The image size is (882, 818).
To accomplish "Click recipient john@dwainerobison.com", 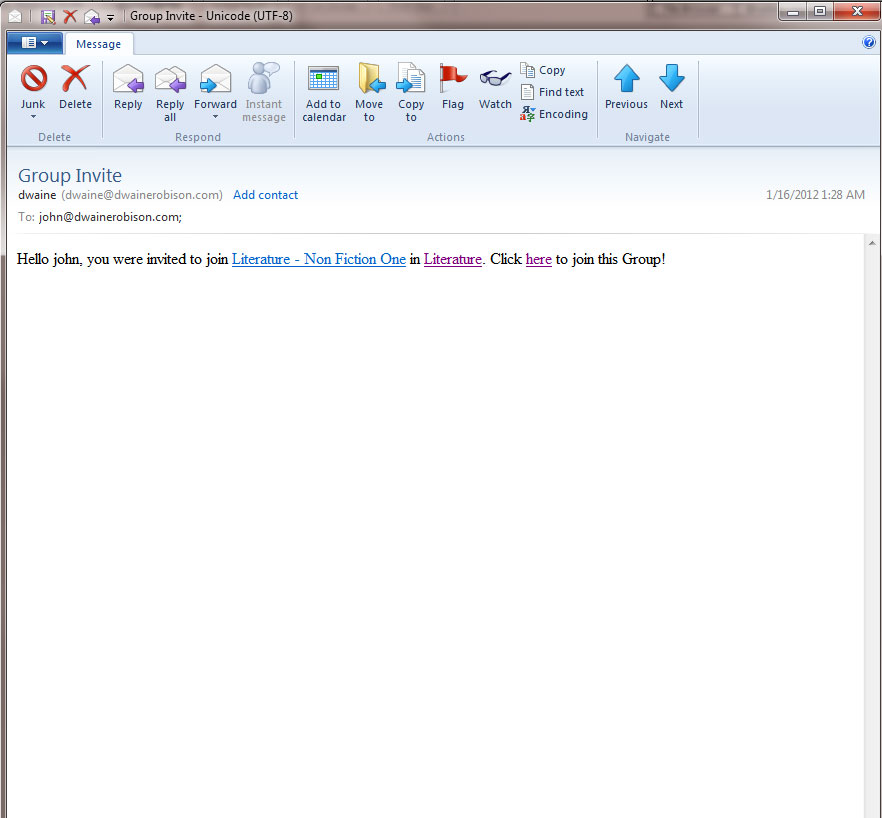I will 110,217.
